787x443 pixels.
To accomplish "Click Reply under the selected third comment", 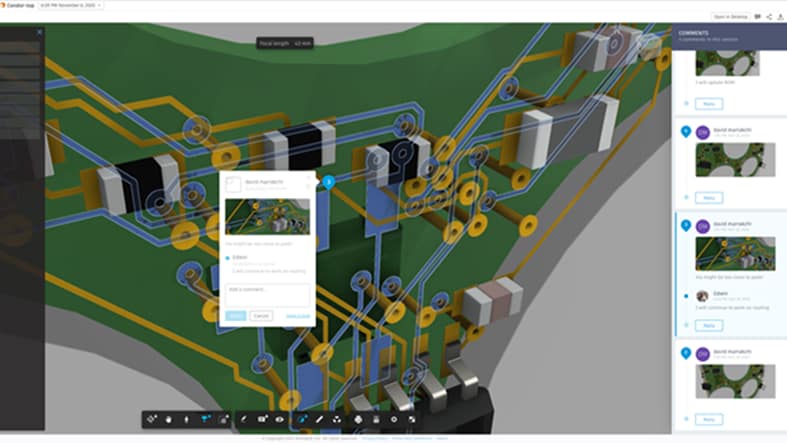I will [x=709, y=326].
